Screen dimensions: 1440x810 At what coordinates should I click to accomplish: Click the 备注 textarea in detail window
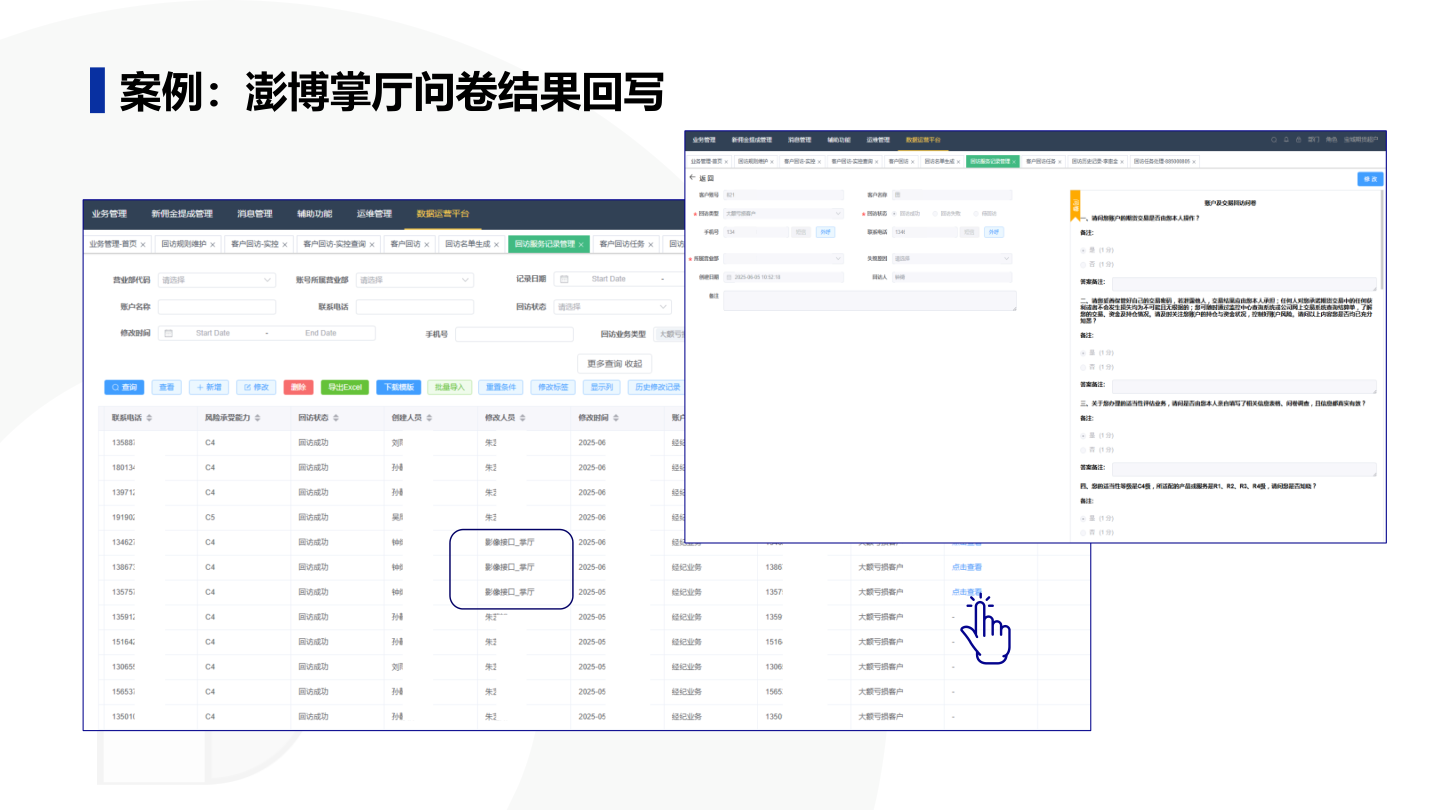pyautogui.click(x=870, y=301)
